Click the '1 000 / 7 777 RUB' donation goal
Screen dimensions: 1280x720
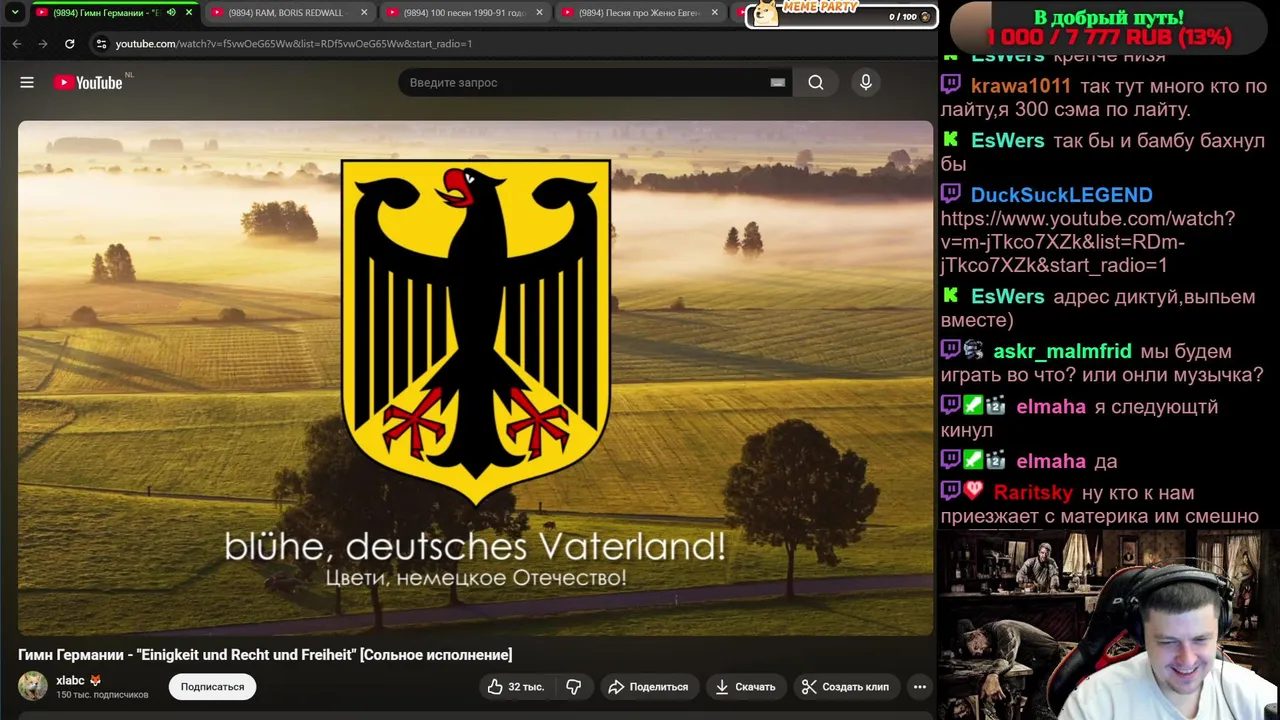tap(1108, 38)
